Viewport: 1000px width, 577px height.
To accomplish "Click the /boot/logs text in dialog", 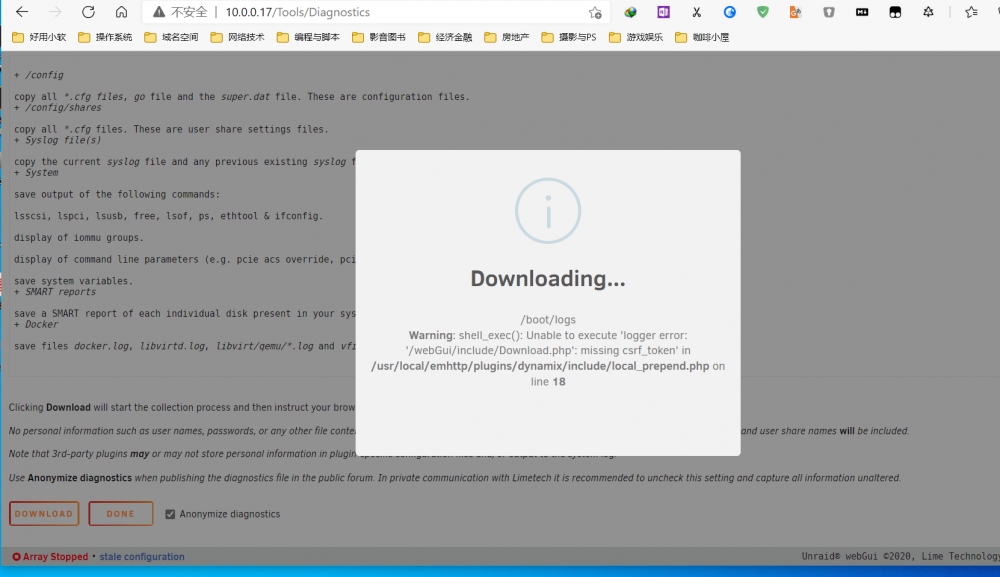I will [548, 320].
